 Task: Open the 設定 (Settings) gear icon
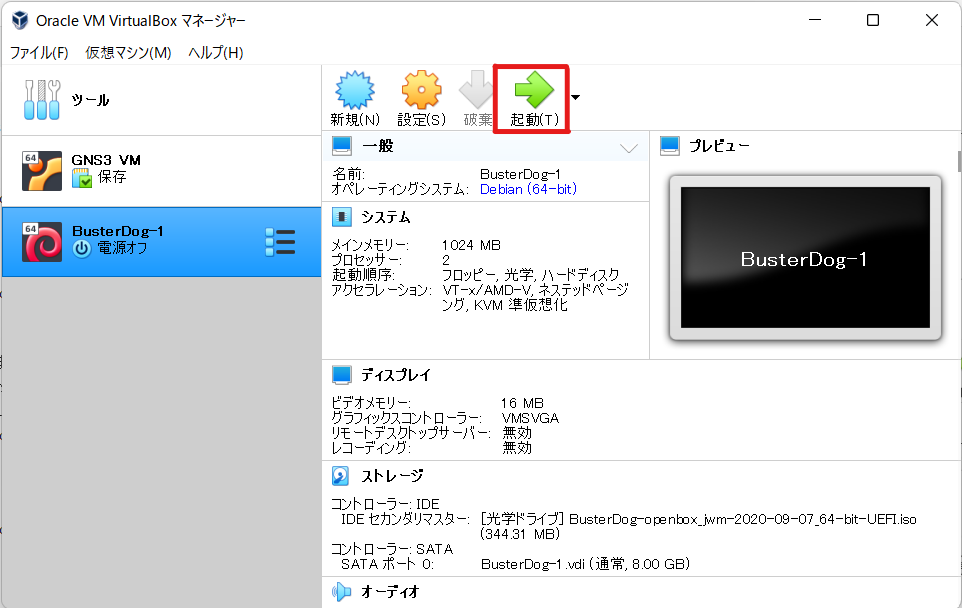coord(421,90)
